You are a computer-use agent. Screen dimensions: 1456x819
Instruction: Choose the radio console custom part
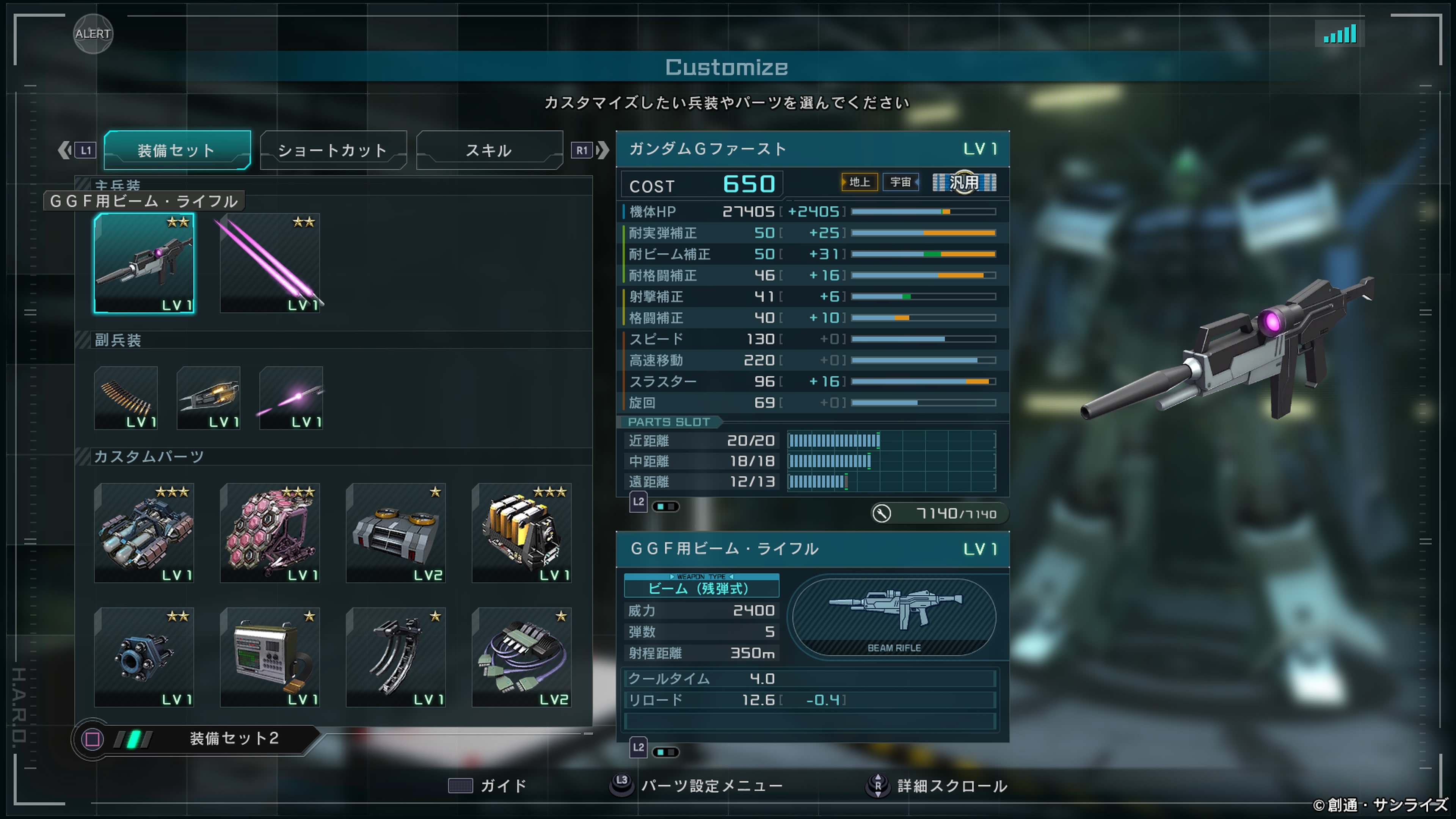(x=270, y=657)
